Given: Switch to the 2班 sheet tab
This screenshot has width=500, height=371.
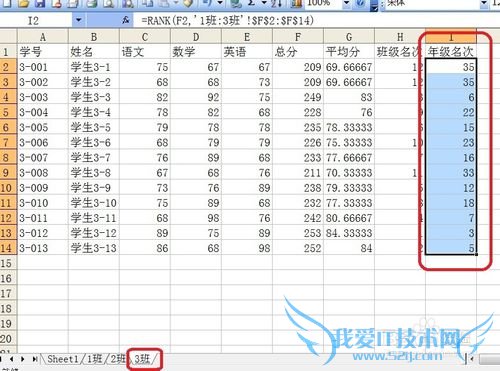Looking at the screenshot, I should pos(118,359).
